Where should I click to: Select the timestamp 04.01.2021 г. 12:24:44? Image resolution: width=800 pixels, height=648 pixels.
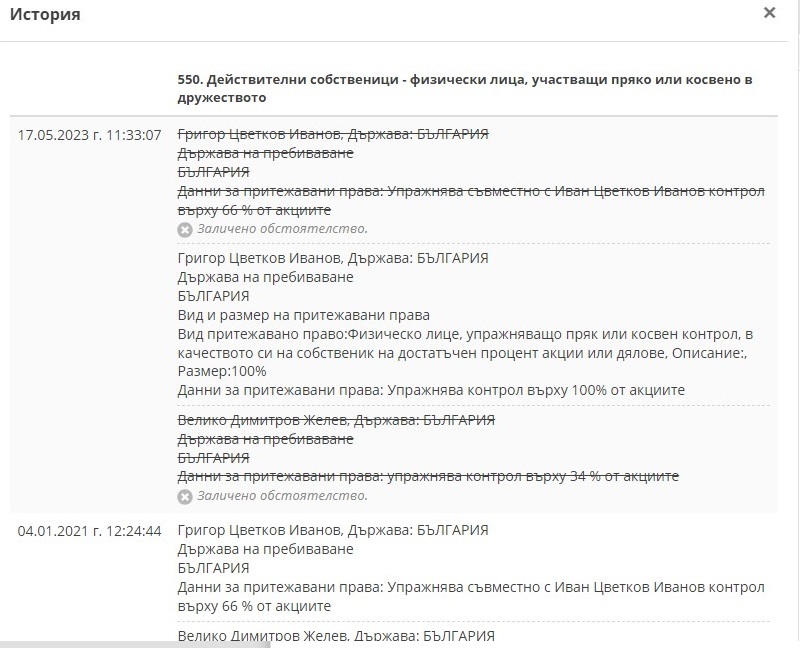89,531
